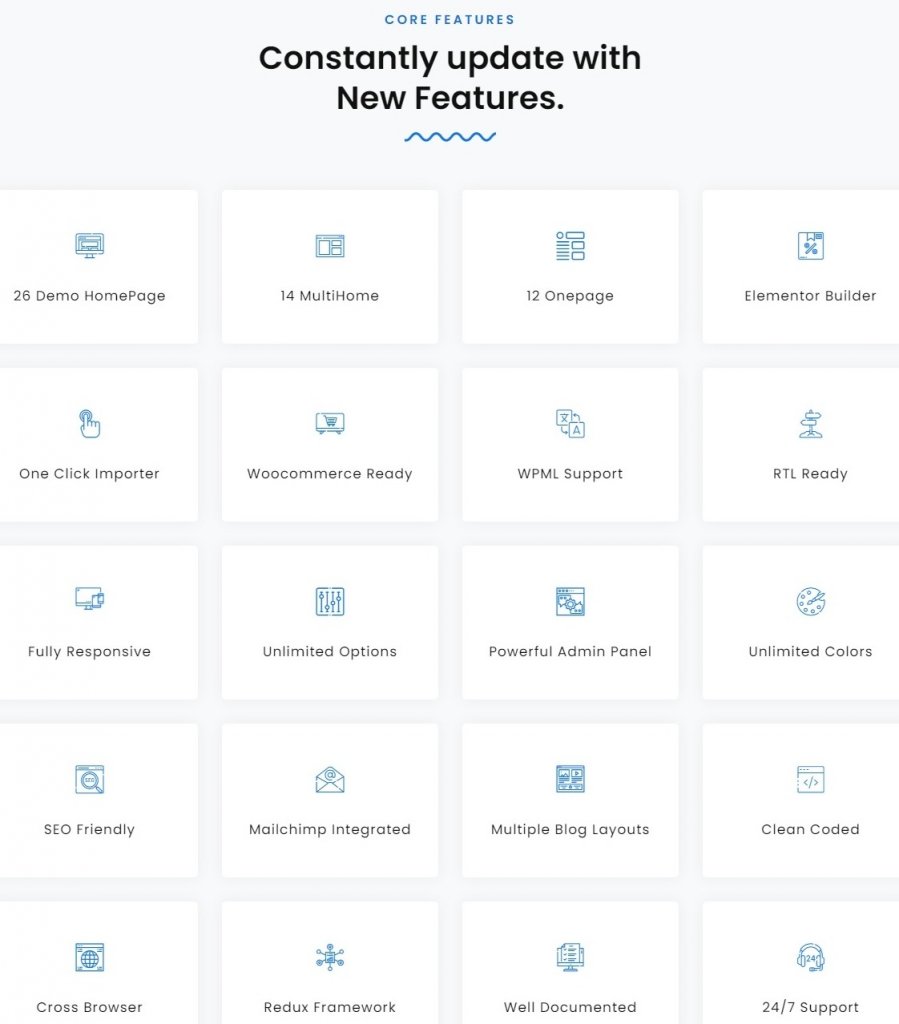Select the "Elementor Builder" label

[810, 296]
